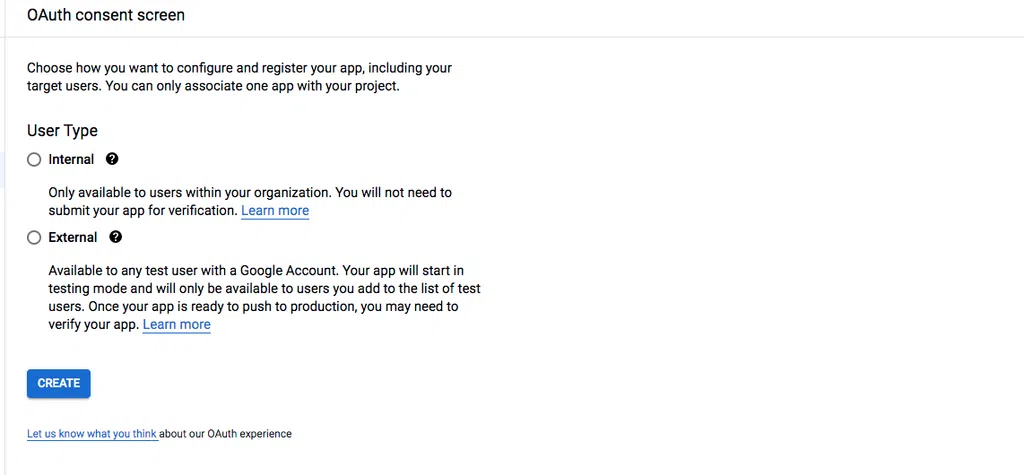Click 'ready to push to production' text line
The image size is (1024, 475).
click(253, 306)
